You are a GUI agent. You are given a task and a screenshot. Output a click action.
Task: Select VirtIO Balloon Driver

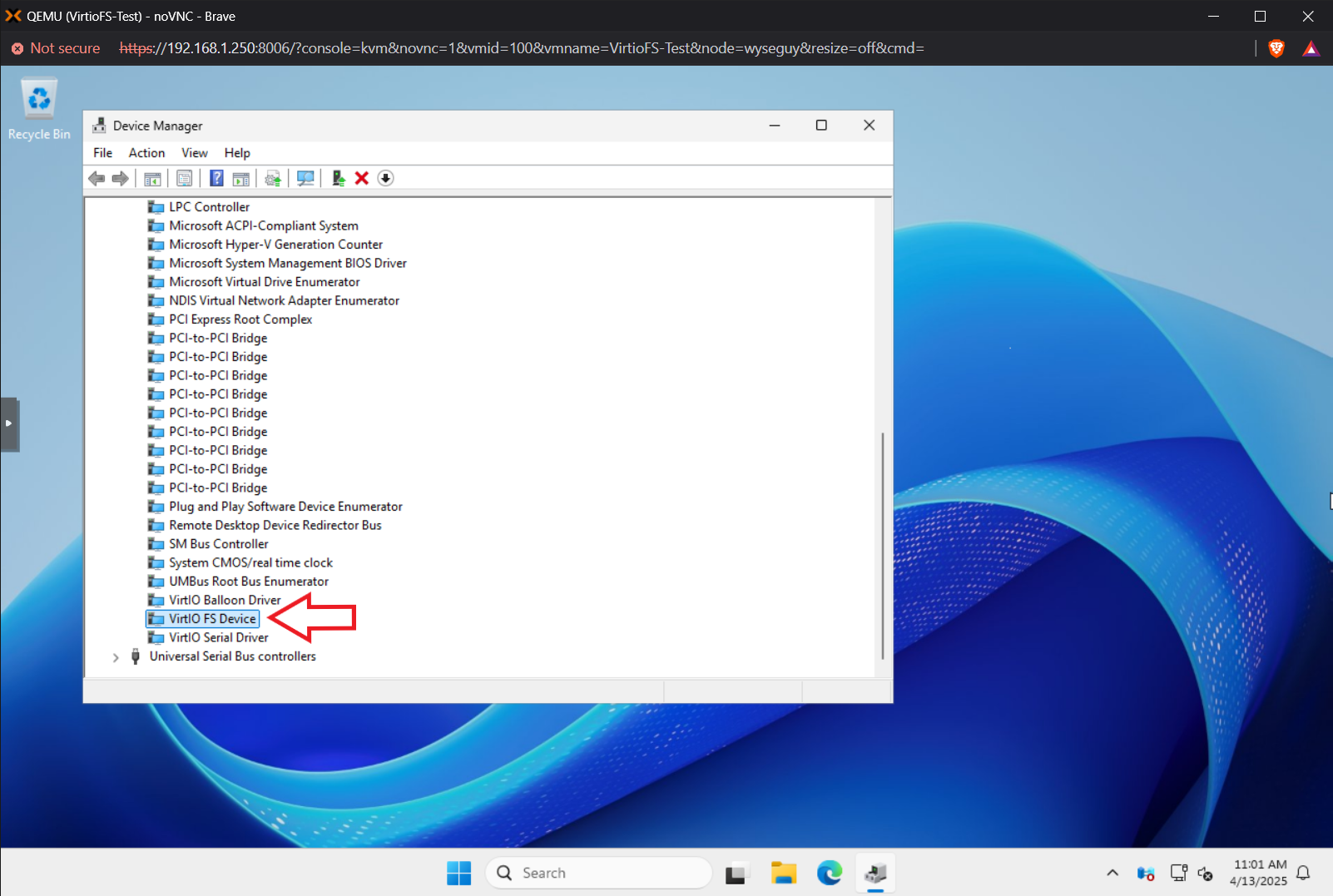pyautogui.click(x=225, y=600)
